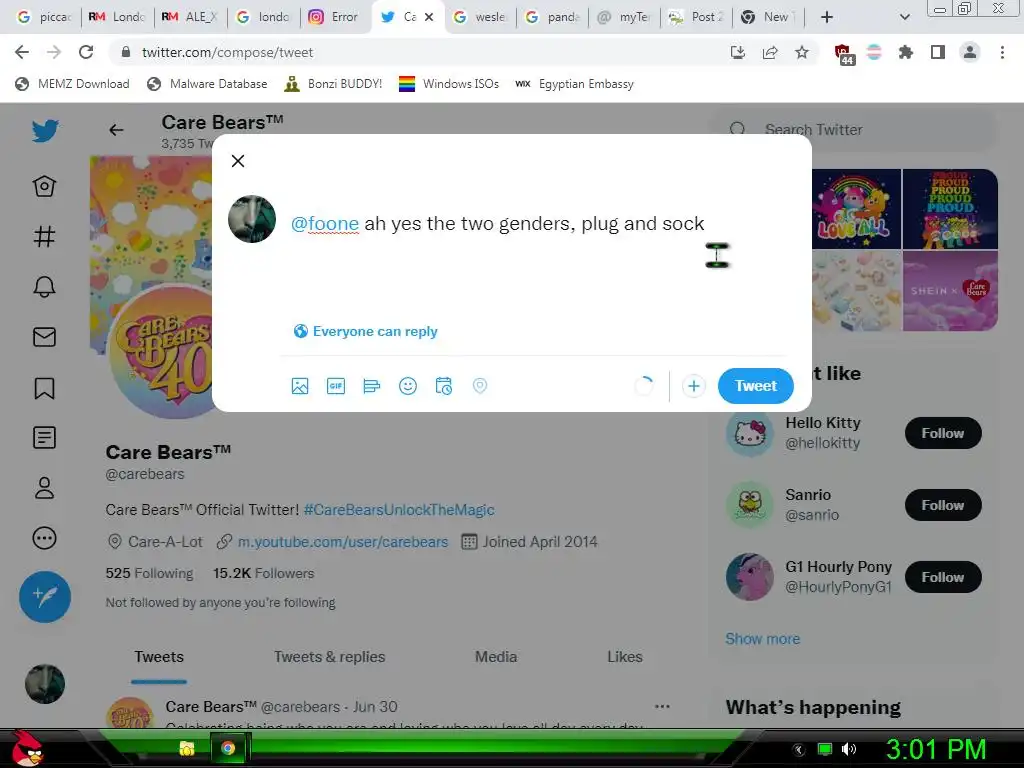Close the tweet compose dialog
1024x768 pixels.
pyautogui.click(x=238, y=161)
